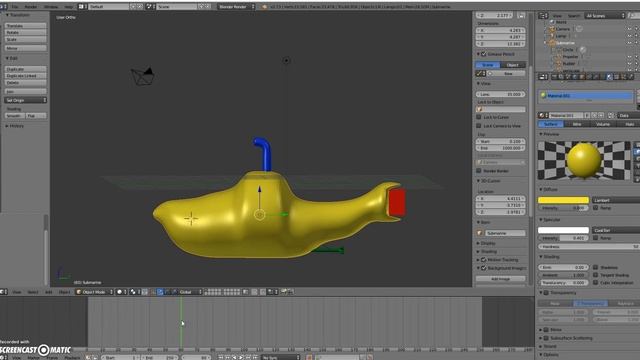The height and width of the screenshot is (360, 640).
Task: Toggle the Render Border checkbox
Action: tap(479, 171)
